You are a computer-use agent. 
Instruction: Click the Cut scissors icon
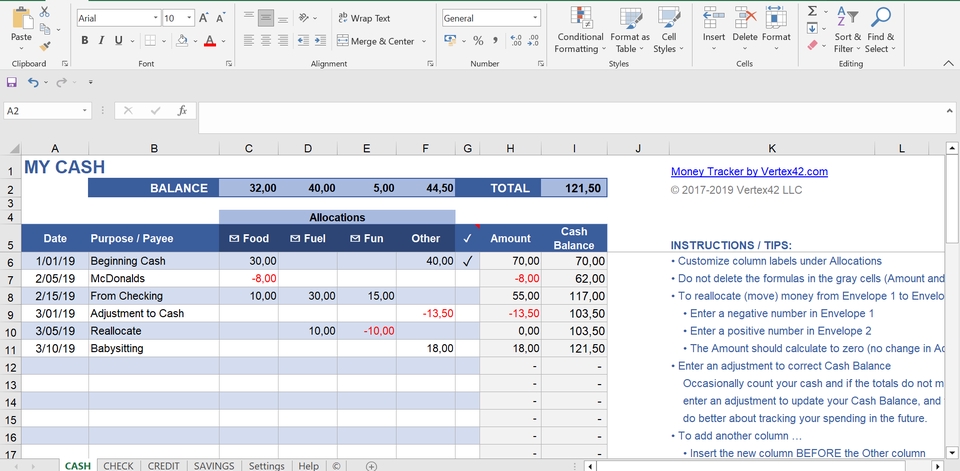click(45, 12)
